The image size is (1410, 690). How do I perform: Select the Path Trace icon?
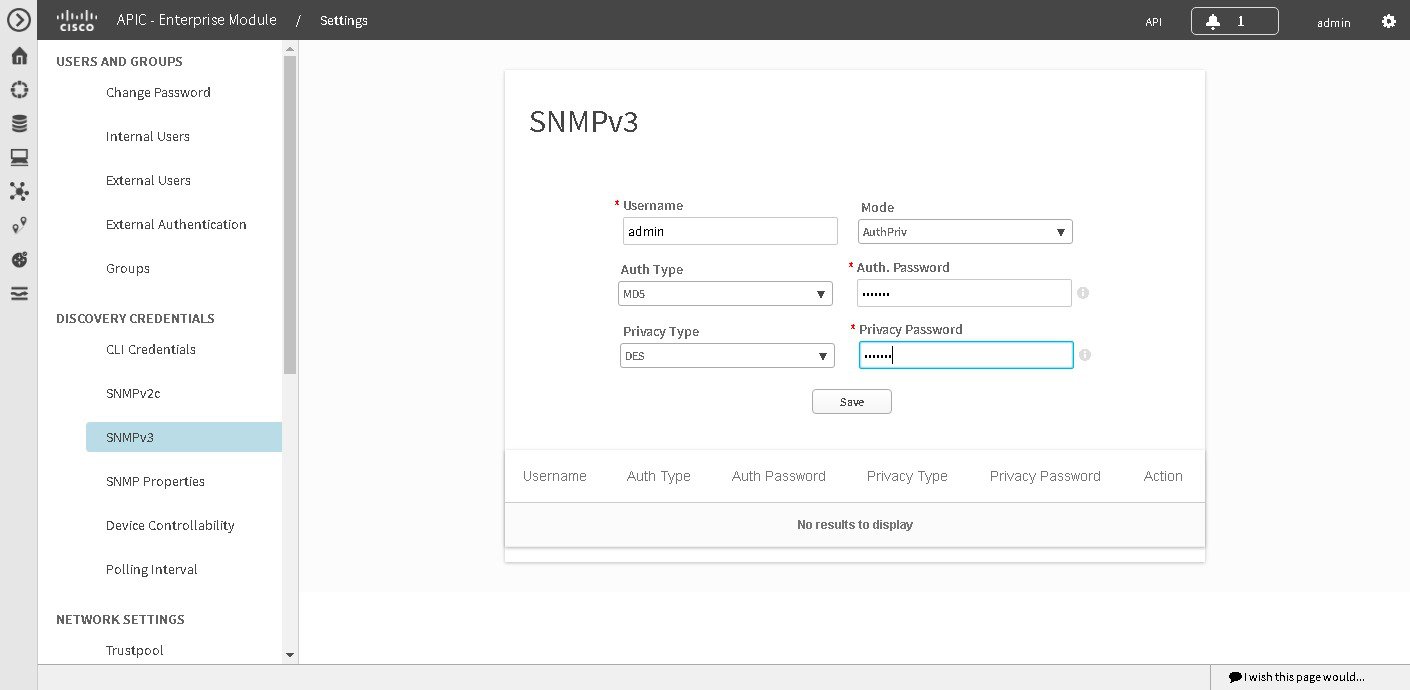(18, 225)
